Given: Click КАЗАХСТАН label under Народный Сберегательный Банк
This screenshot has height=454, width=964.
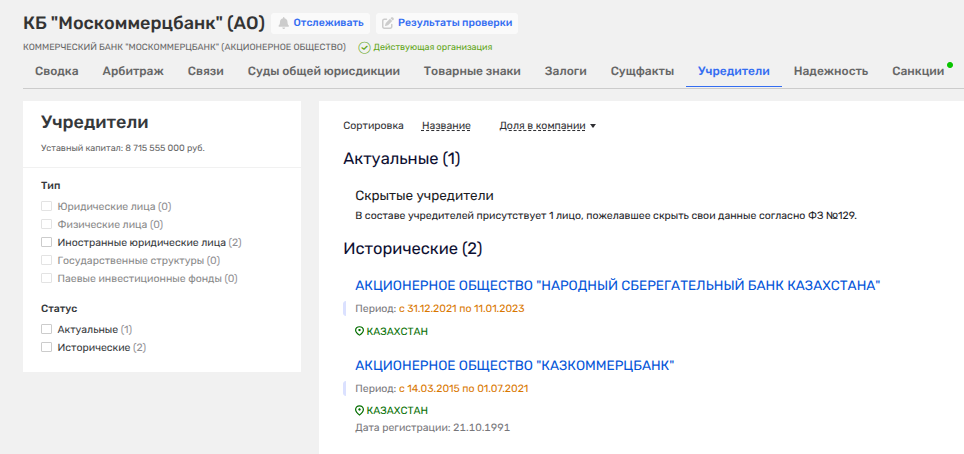Looking at the screenshot, I should (x=397, y=332).
